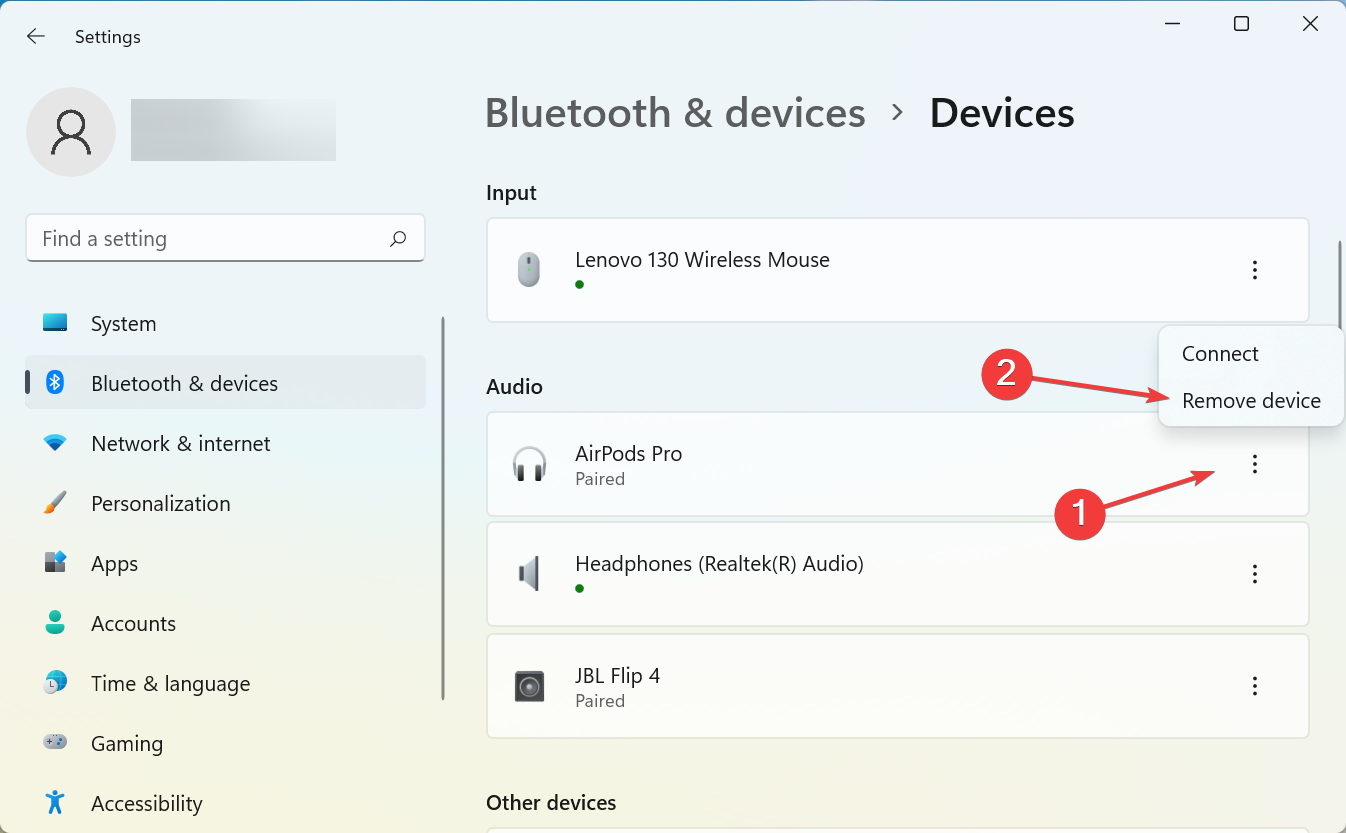Choose Connect from the context menu
The height and width of the screenshot is (833, 1346).
(1251, 354)
